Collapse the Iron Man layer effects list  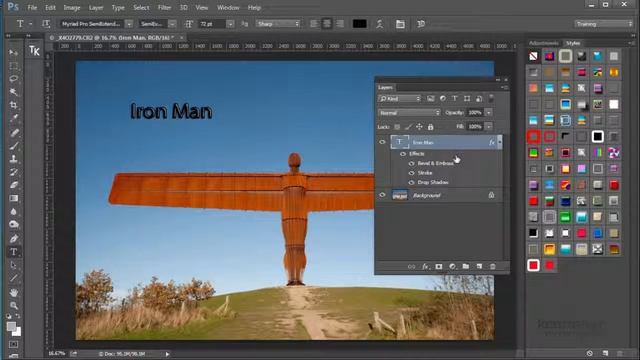[x=500, y=142]
